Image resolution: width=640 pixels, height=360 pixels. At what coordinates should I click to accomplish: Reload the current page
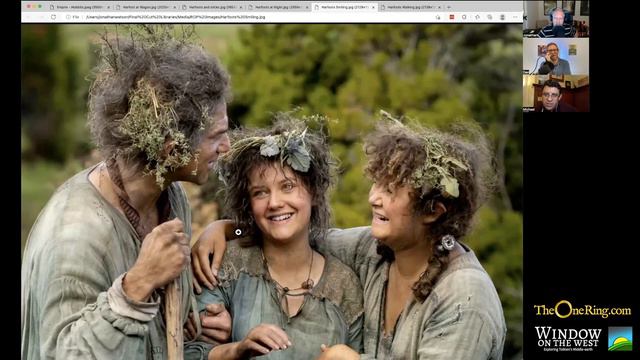(x=53, y=17)
